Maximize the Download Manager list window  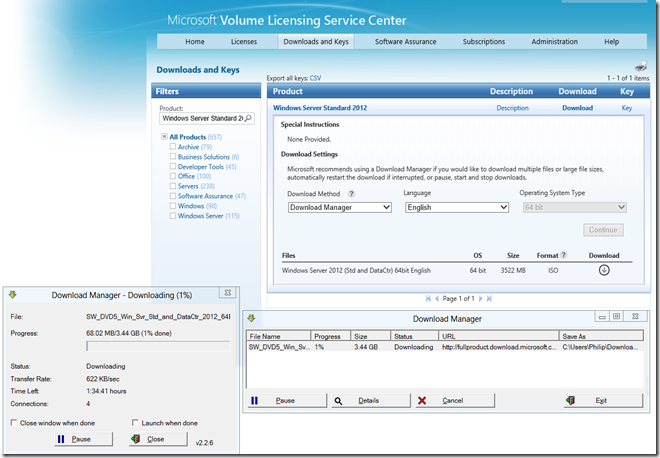tap(617, 317)
